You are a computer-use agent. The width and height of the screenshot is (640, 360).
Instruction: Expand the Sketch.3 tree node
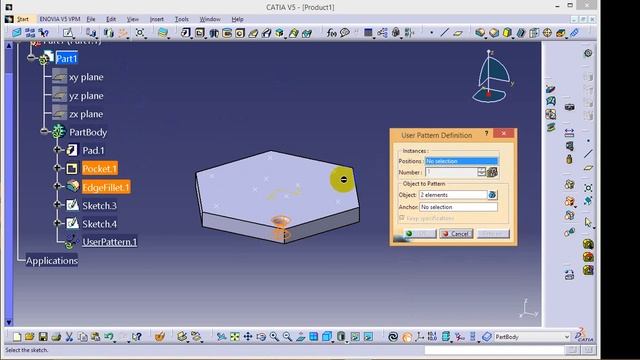(58, 204)
